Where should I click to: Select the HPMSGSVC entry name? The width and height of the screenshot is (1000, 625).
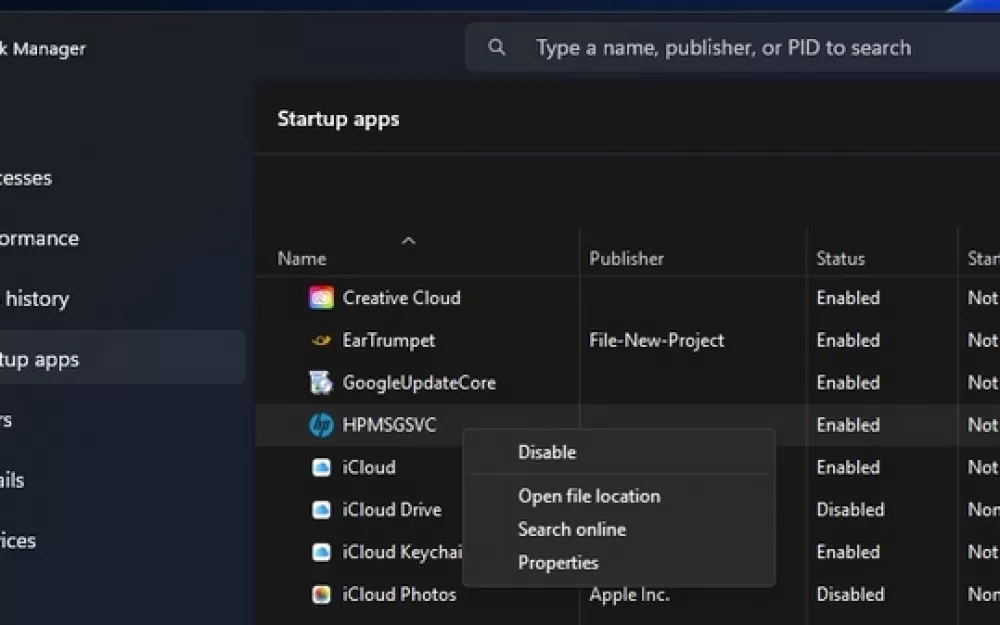(389, 425)
